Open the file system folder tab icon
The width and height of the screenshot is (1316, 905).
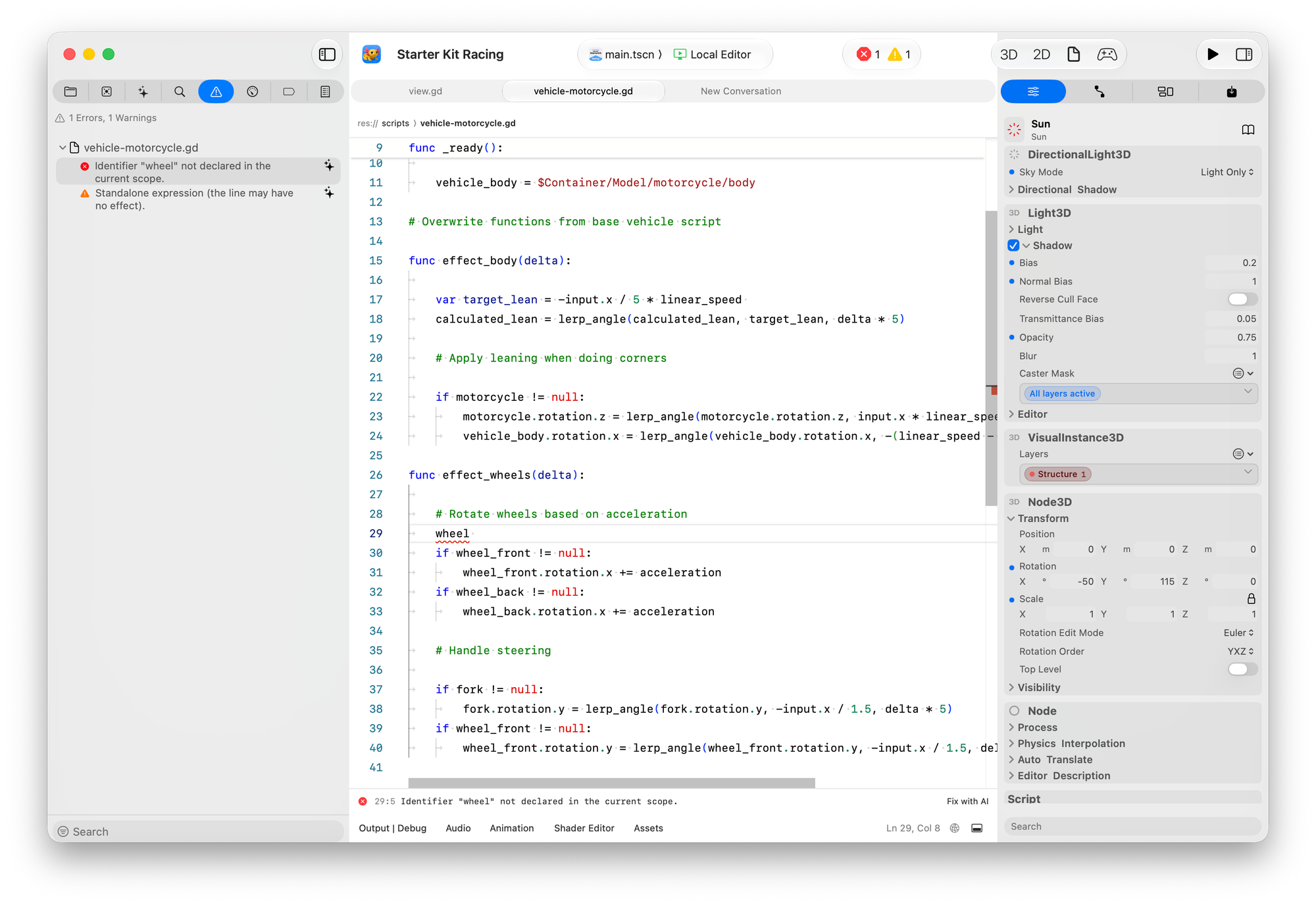coord(70,91)
